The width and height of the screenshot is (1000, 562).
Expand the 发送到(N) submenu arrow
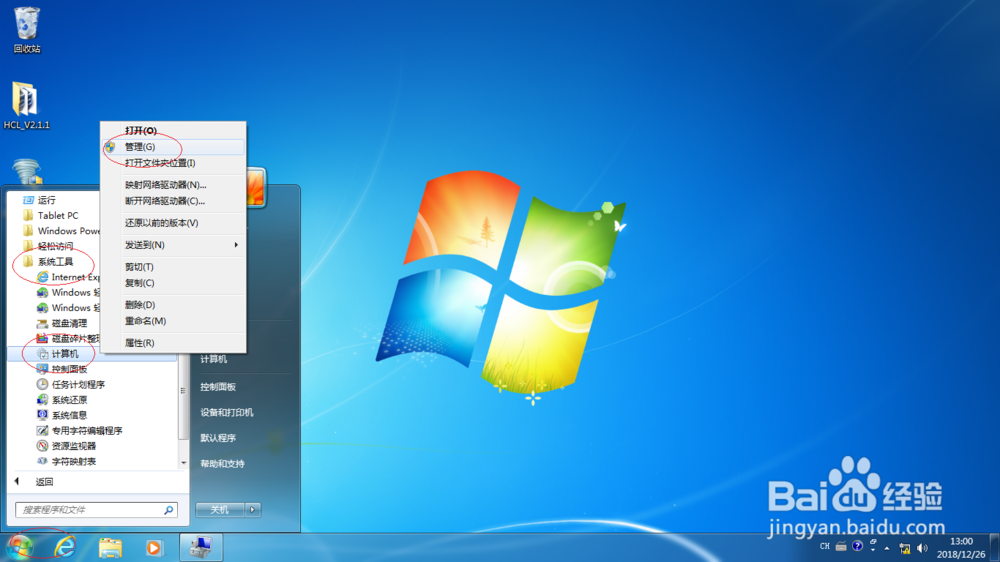click(236, 245)
